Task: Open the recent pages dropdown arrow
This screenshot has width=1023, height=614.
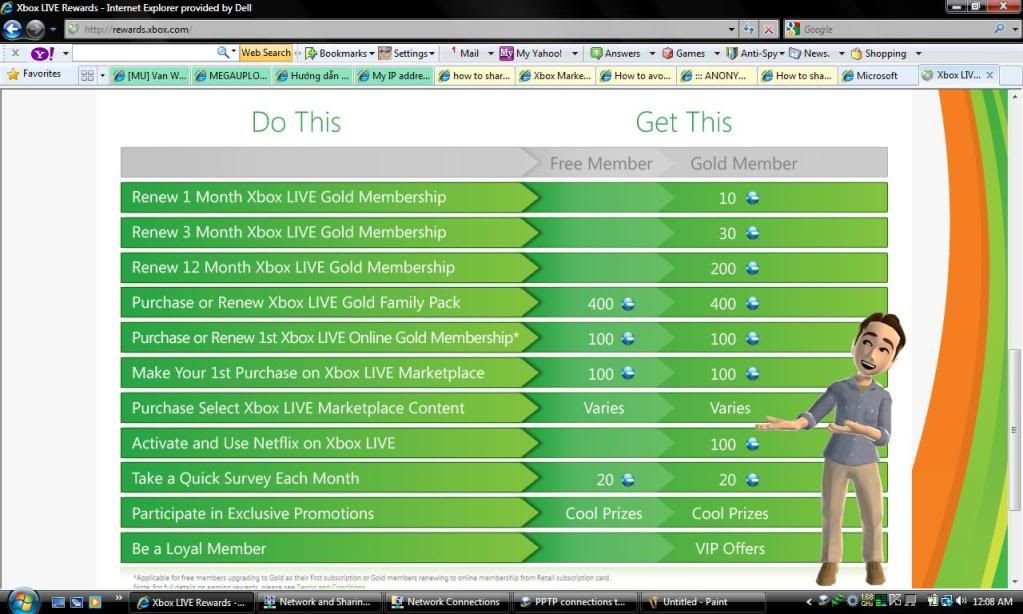Action: 53,29
